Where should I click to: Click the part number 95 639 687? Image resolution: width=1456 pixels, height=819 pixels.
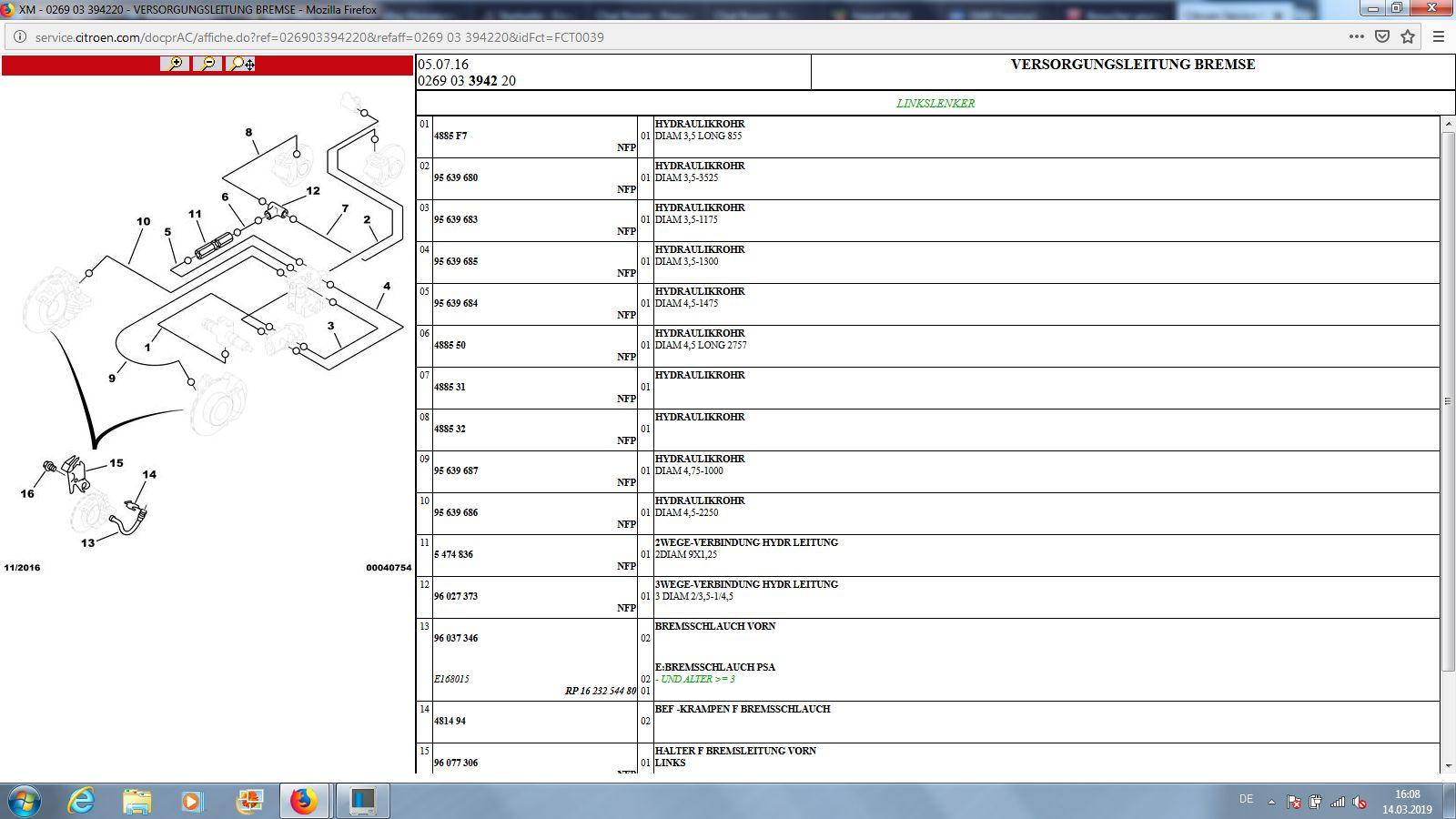pos(456,470)
